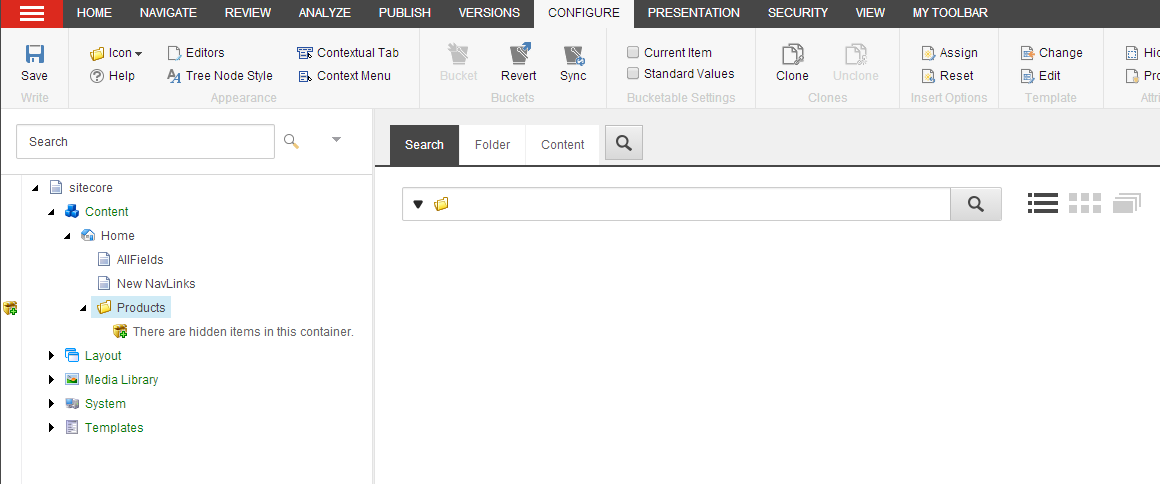1160x484 pixels.
Task: Expand the Media Library tree node
Action: point(51,380)
